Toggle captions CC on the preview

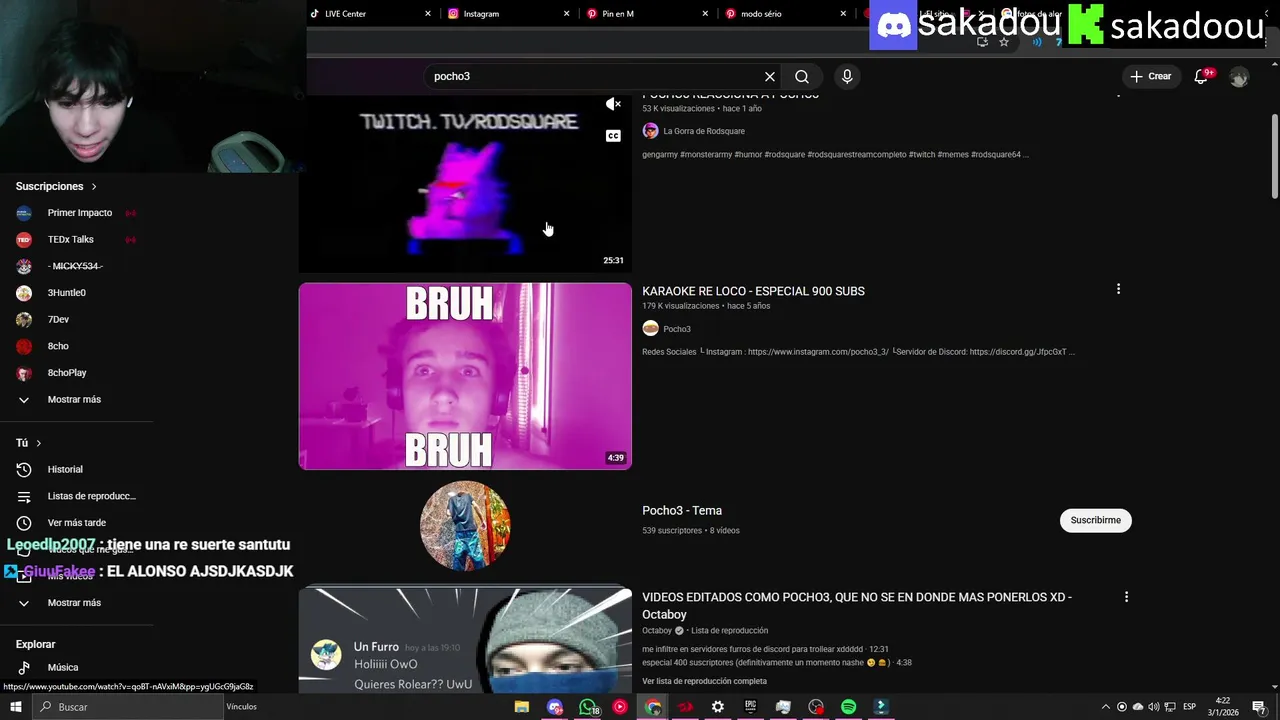click(613, 136)
